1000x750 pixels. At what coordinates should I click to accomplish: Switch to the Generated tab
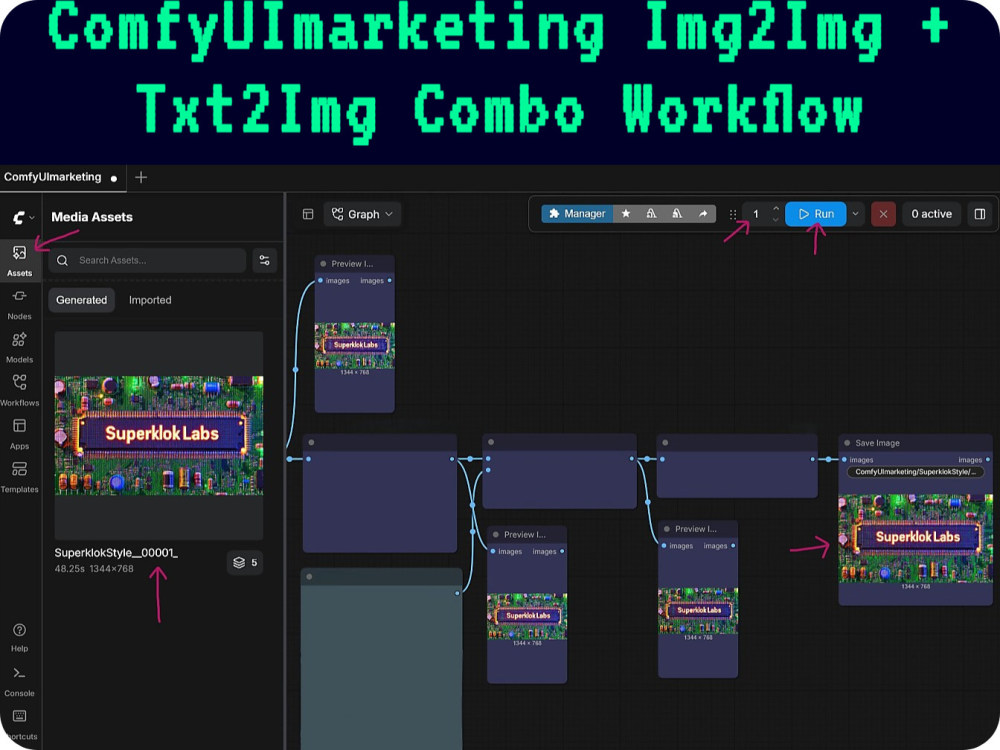tap(82, 300)
